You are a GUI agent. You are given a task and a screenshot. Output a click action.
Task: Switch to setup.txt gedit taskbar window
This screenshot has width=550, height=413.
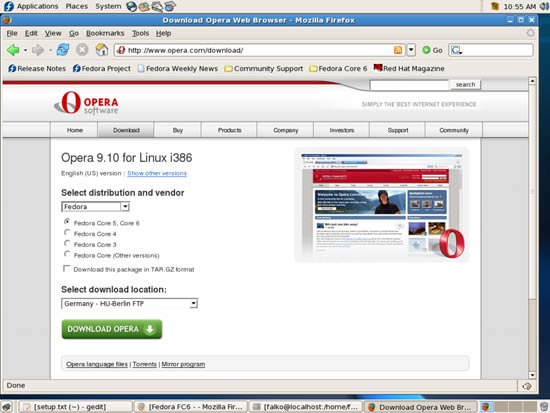[x=75, y=407]
